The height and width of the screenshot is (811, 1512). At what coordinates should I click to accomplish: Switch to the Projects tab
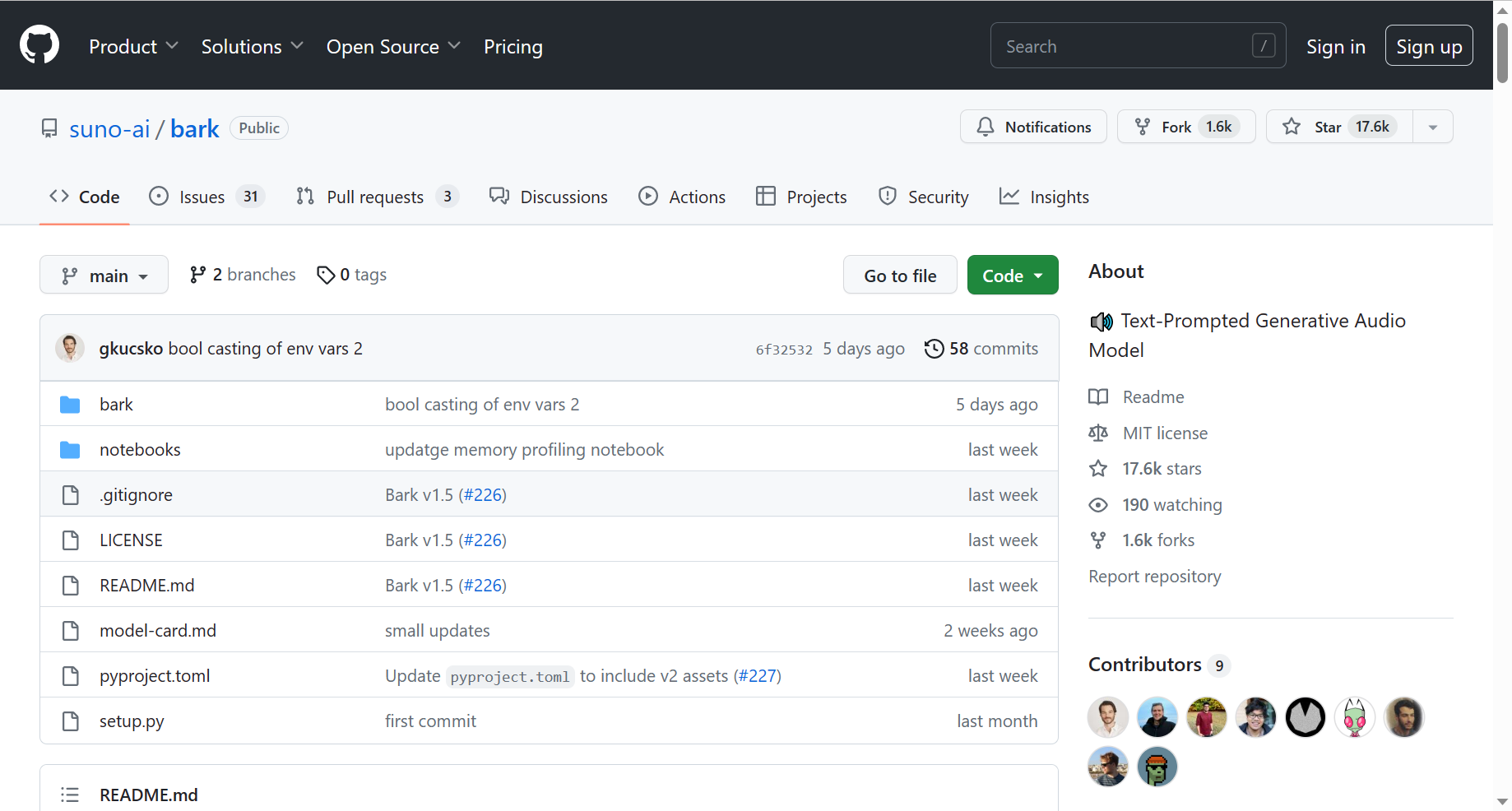801,197
